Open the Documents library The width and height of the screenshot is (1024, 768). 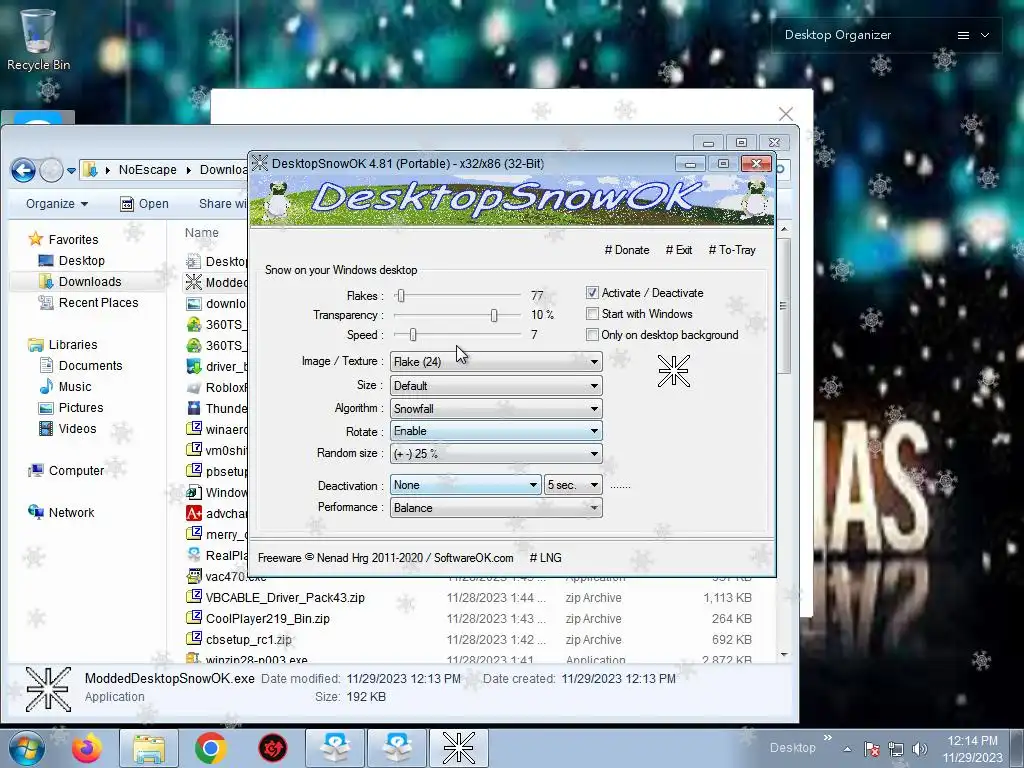point(80,366)
